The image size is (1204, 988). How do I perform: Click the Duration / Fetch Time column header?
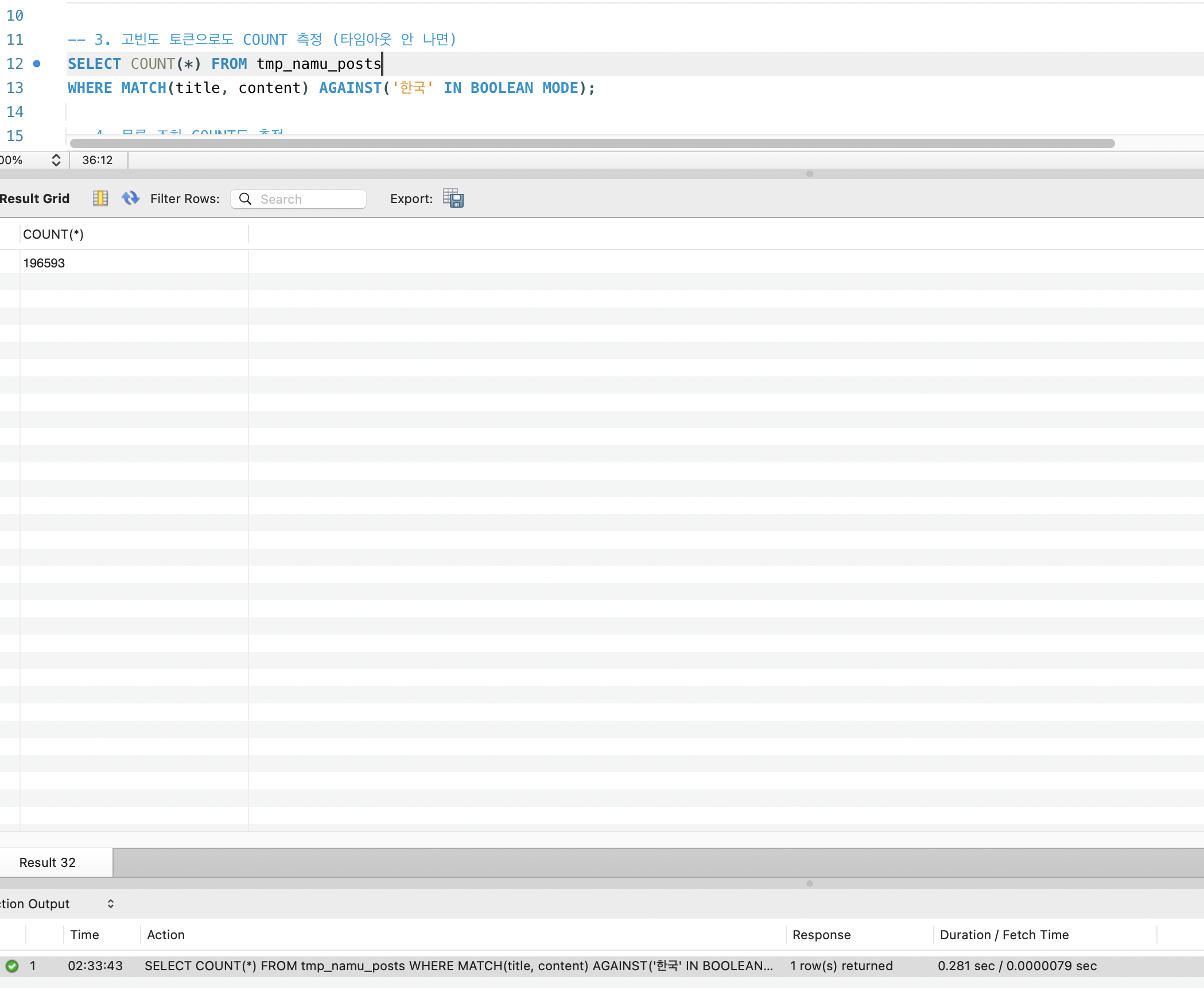pos(1004,935)
